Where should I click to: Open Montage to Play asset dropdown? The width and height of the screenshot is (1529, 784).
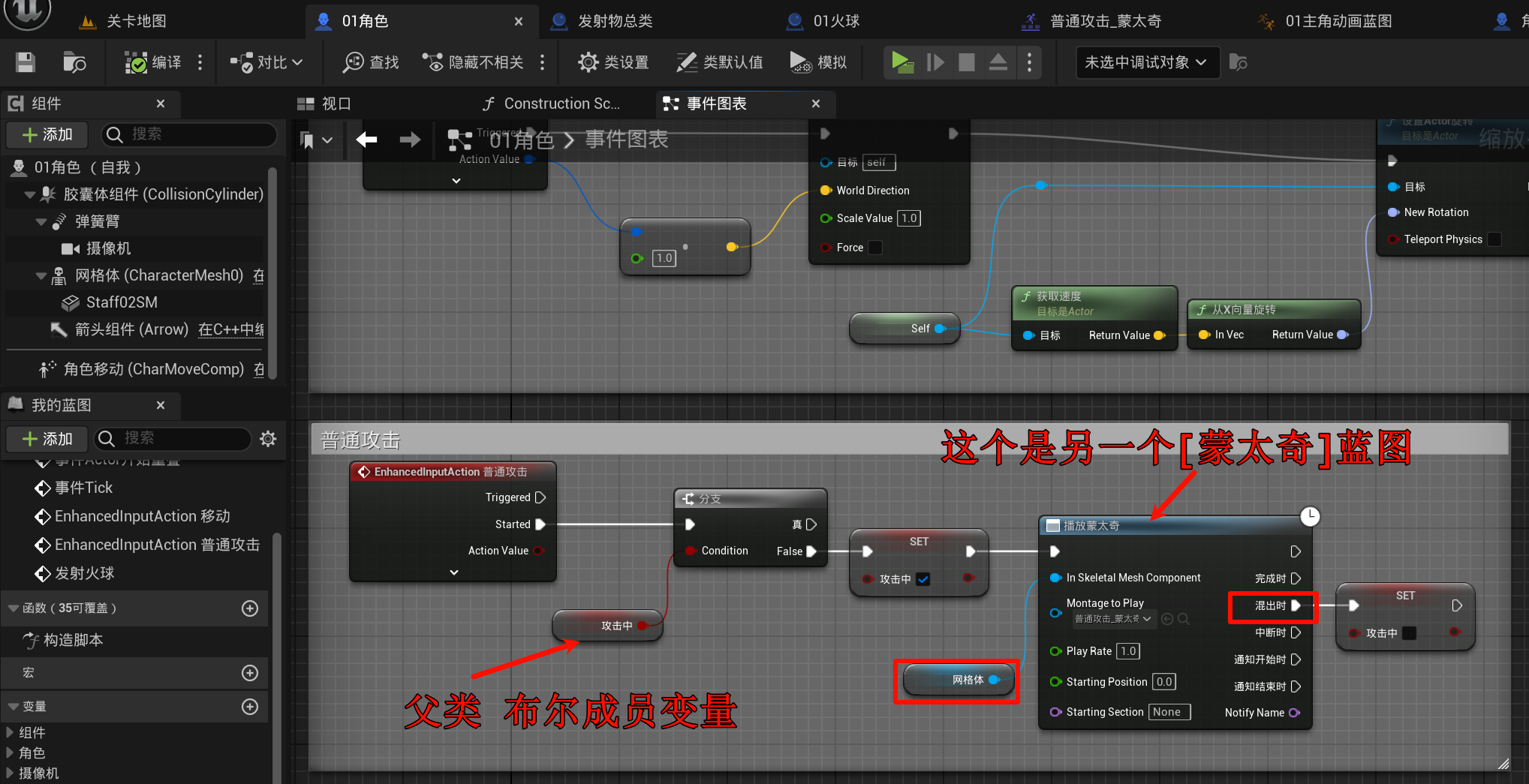click(x=1112, y=619)
